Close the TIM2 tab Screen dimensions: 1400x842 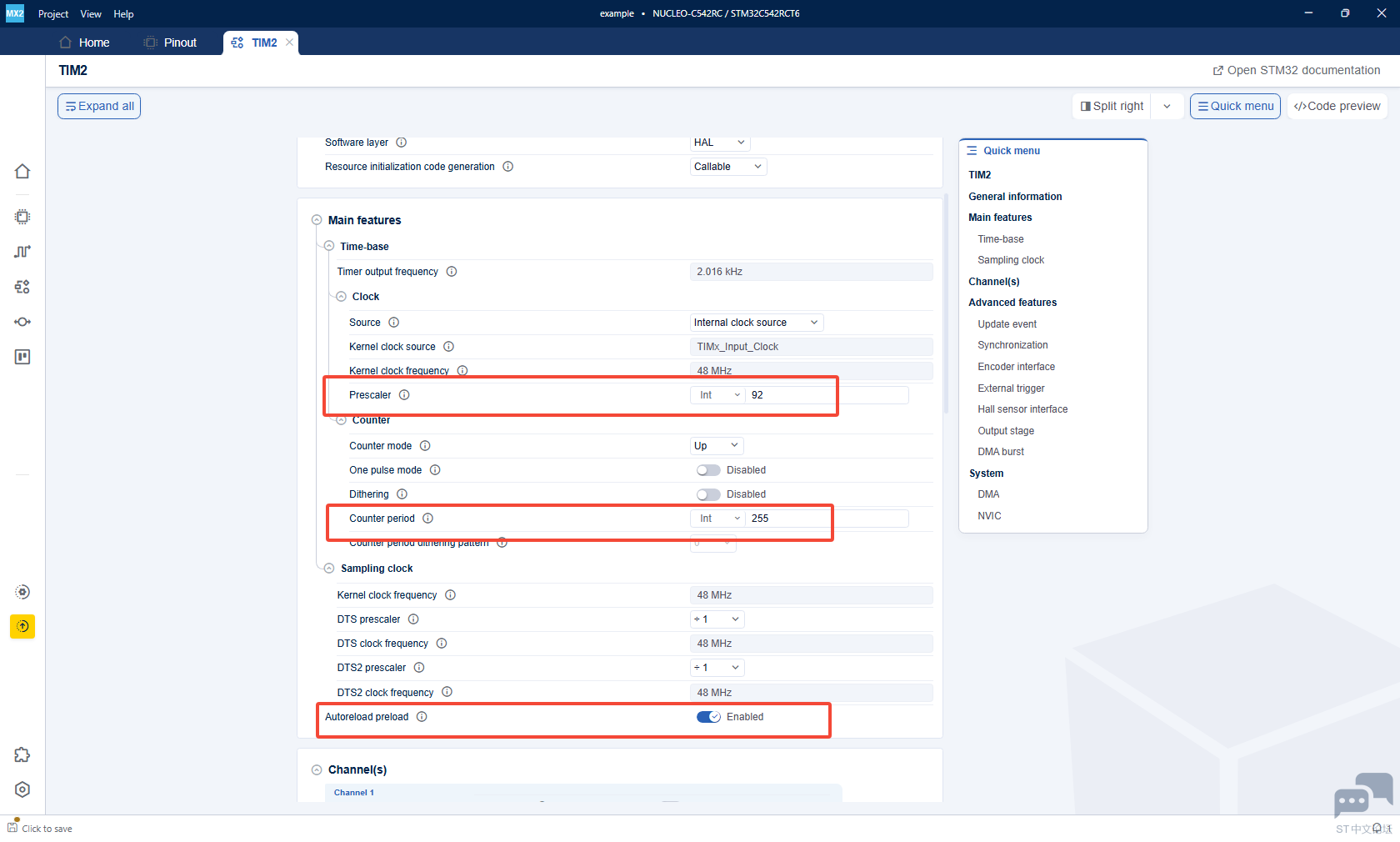[x=289, y=43]
